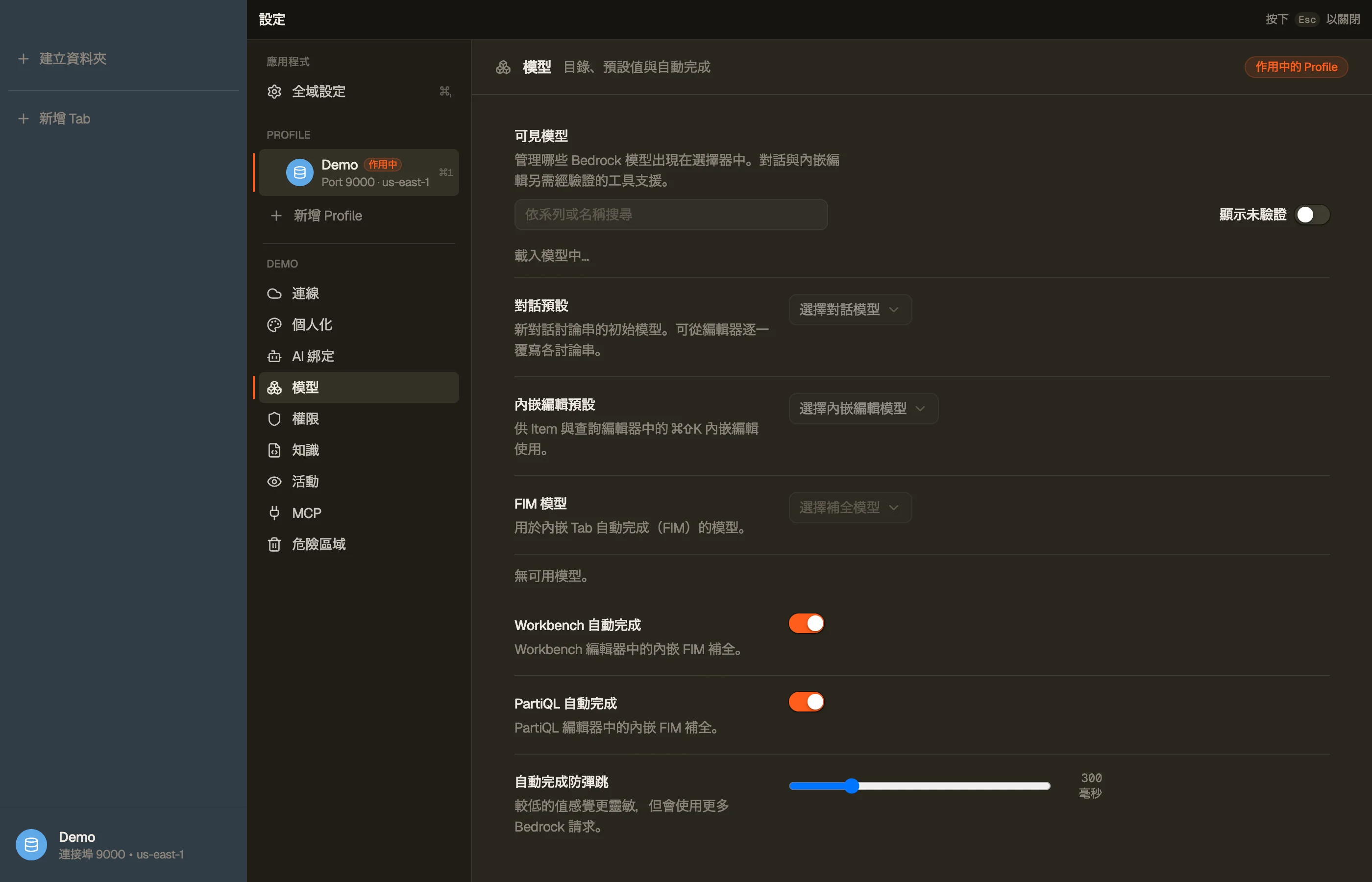
Task: Click the 依系列或名稱搜尋 search field
Action: pyautogui.click(x=670, y=215)
